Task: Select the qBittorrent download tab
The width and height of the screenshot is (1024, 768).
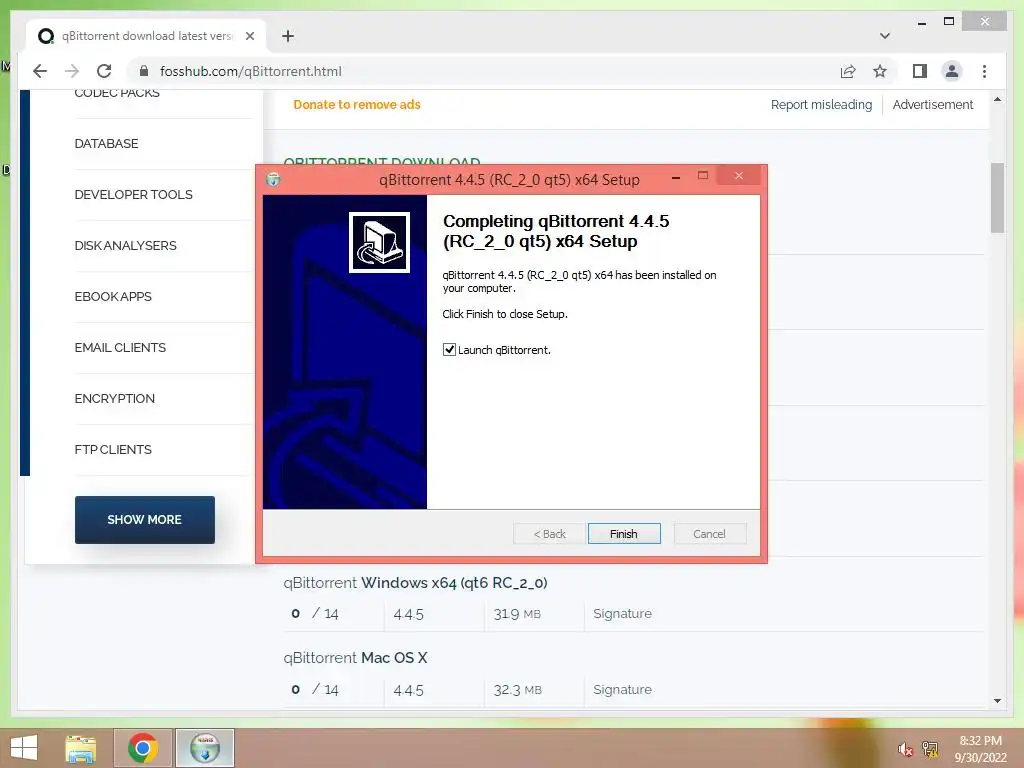Action: (x=146, y=36)
